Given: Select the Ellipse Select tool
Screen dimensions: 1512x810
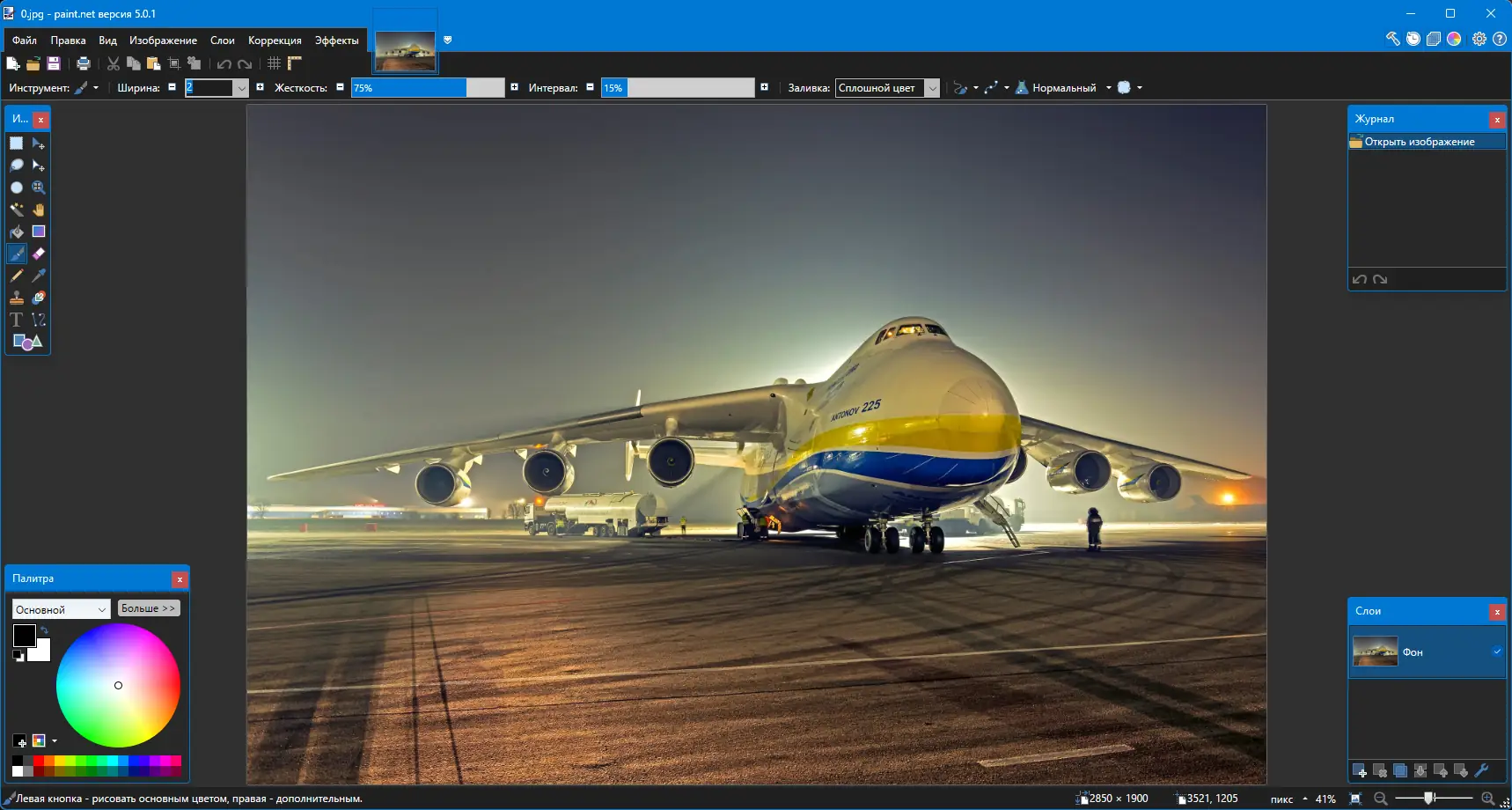Looking at the screenshot, I should pyautogui.click(x=17, y=188).
